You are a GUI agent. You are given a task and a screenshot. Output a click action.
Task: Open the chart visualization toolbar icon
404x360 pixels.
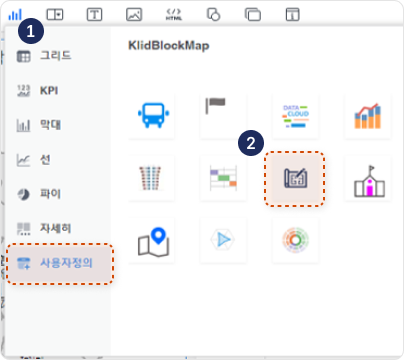click(15, 15)
